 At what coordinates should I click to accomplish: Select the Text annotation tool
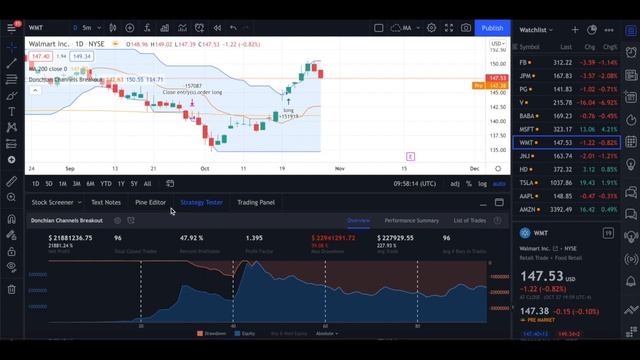[x=11, y=111]
